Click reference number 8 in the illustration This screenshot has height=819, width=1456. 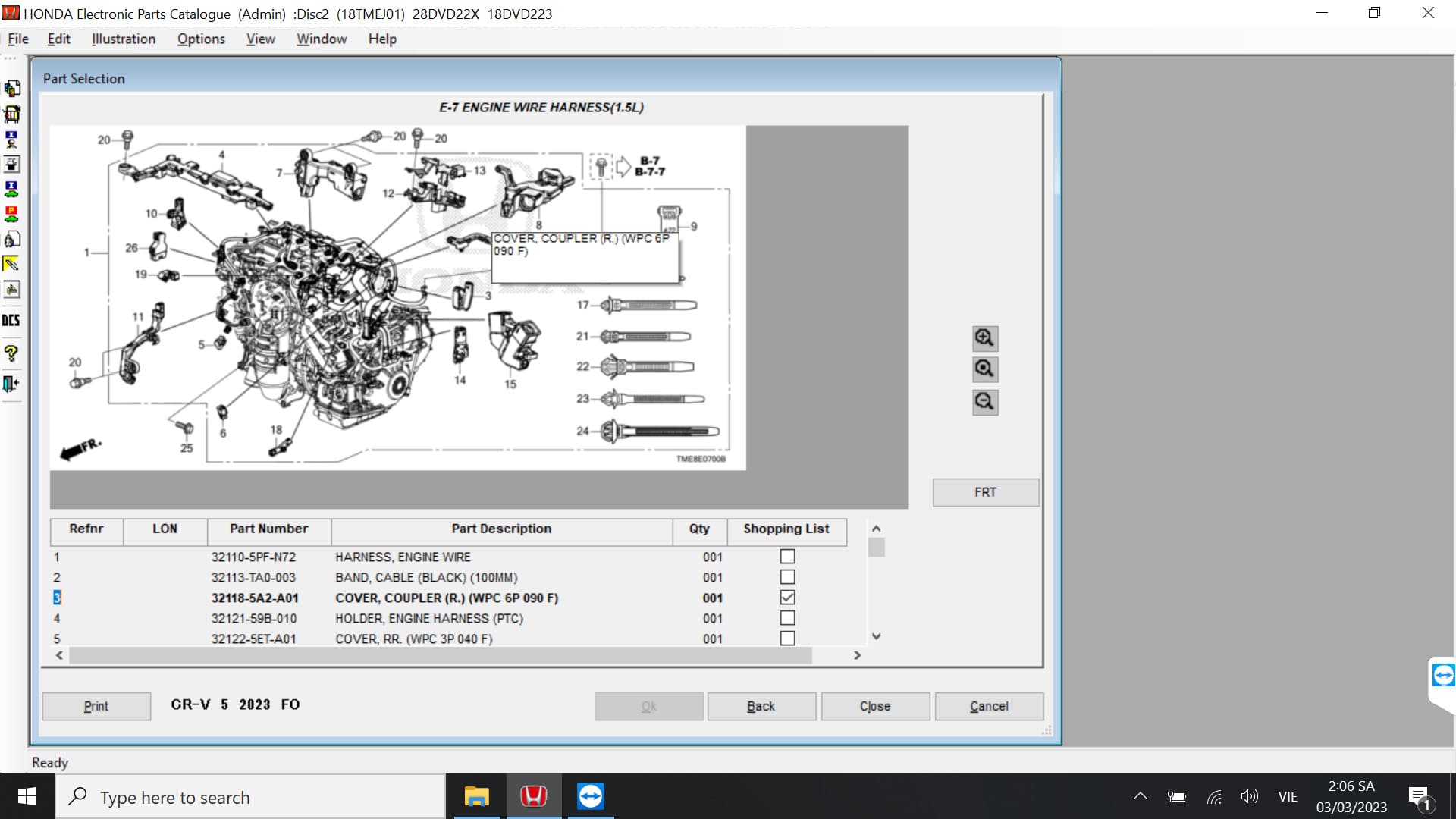click(x=538, y=225)
